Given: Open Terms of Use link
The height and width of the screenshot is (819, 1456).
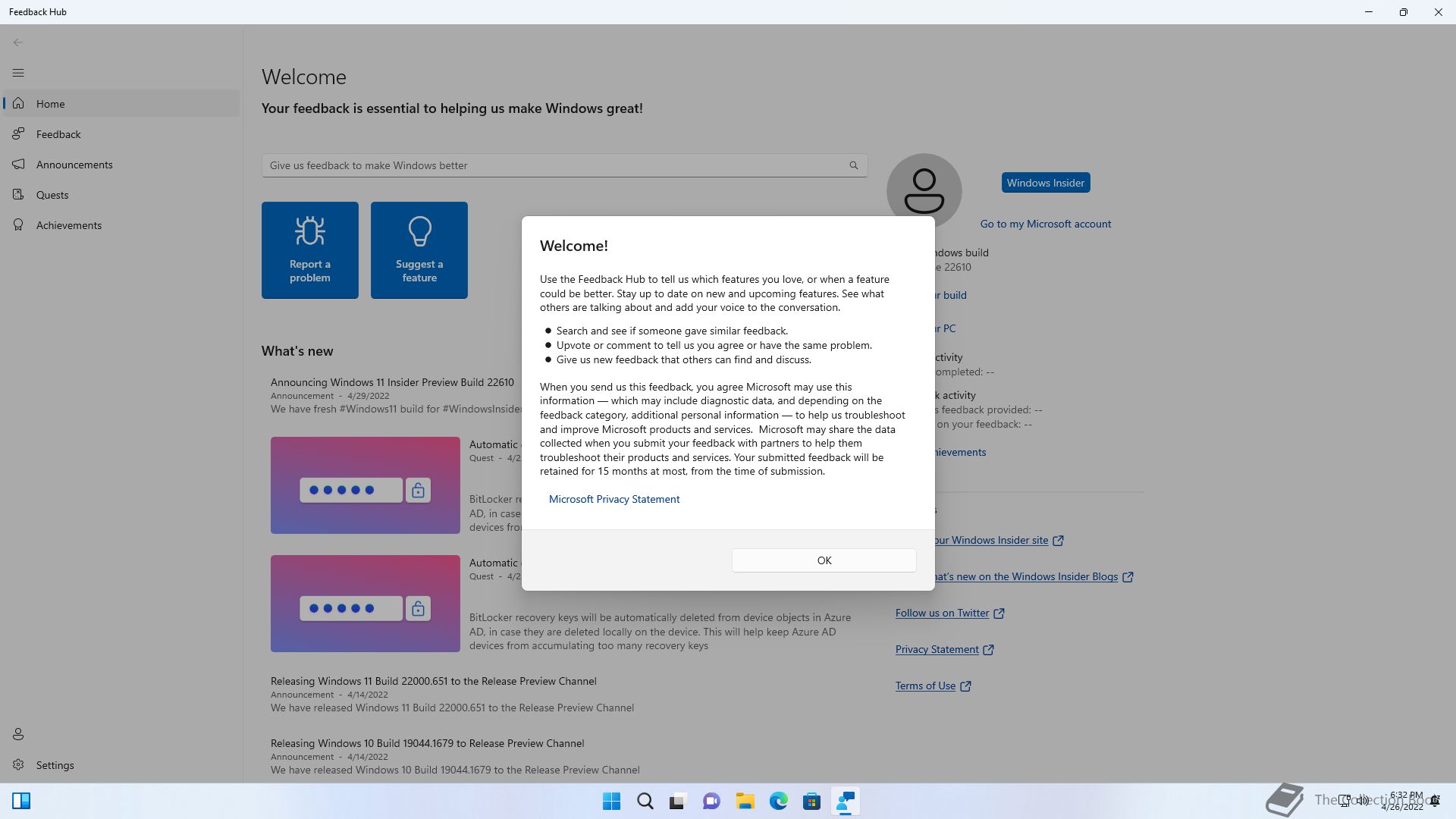Looking at the screenshot, I should 925,686.
